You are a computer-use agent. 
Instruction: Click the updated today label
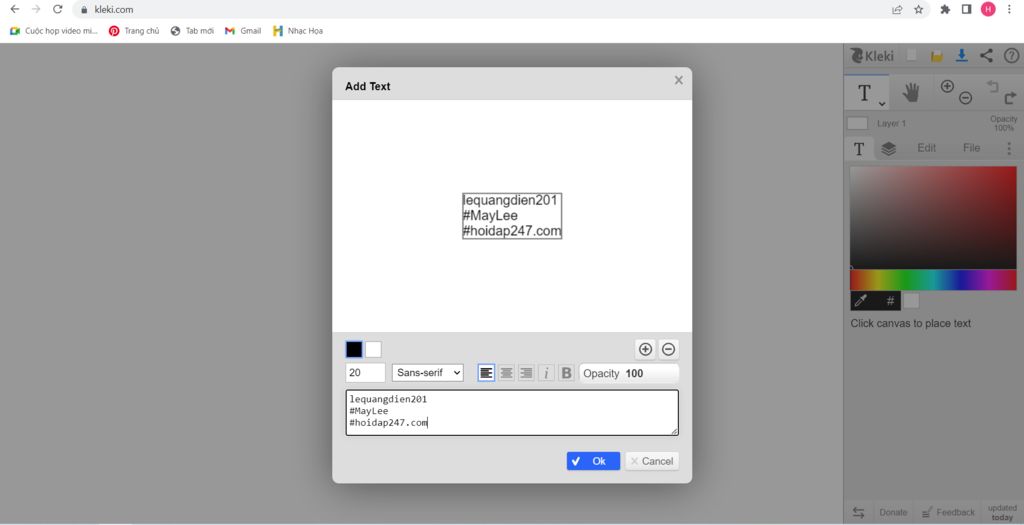click(x=1002, y=513)
